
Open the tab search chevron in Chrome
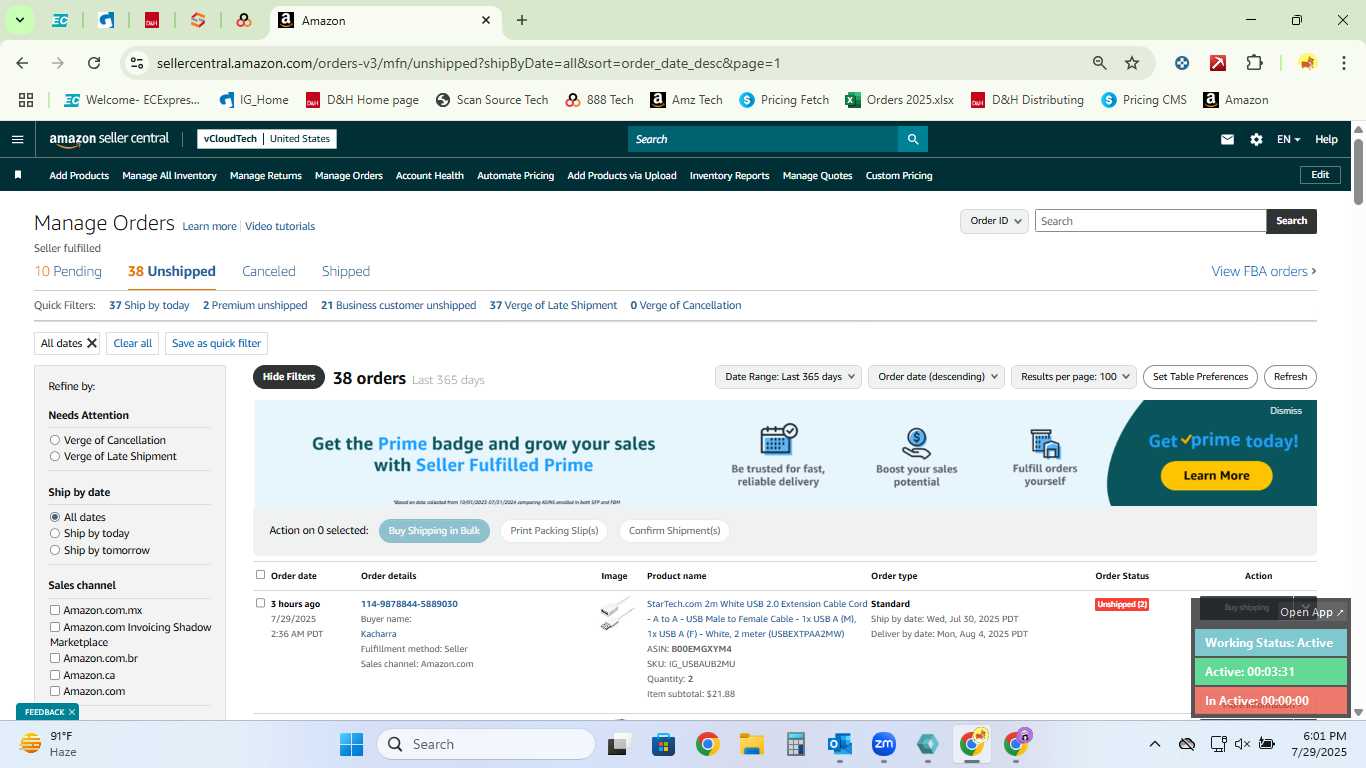19,20
